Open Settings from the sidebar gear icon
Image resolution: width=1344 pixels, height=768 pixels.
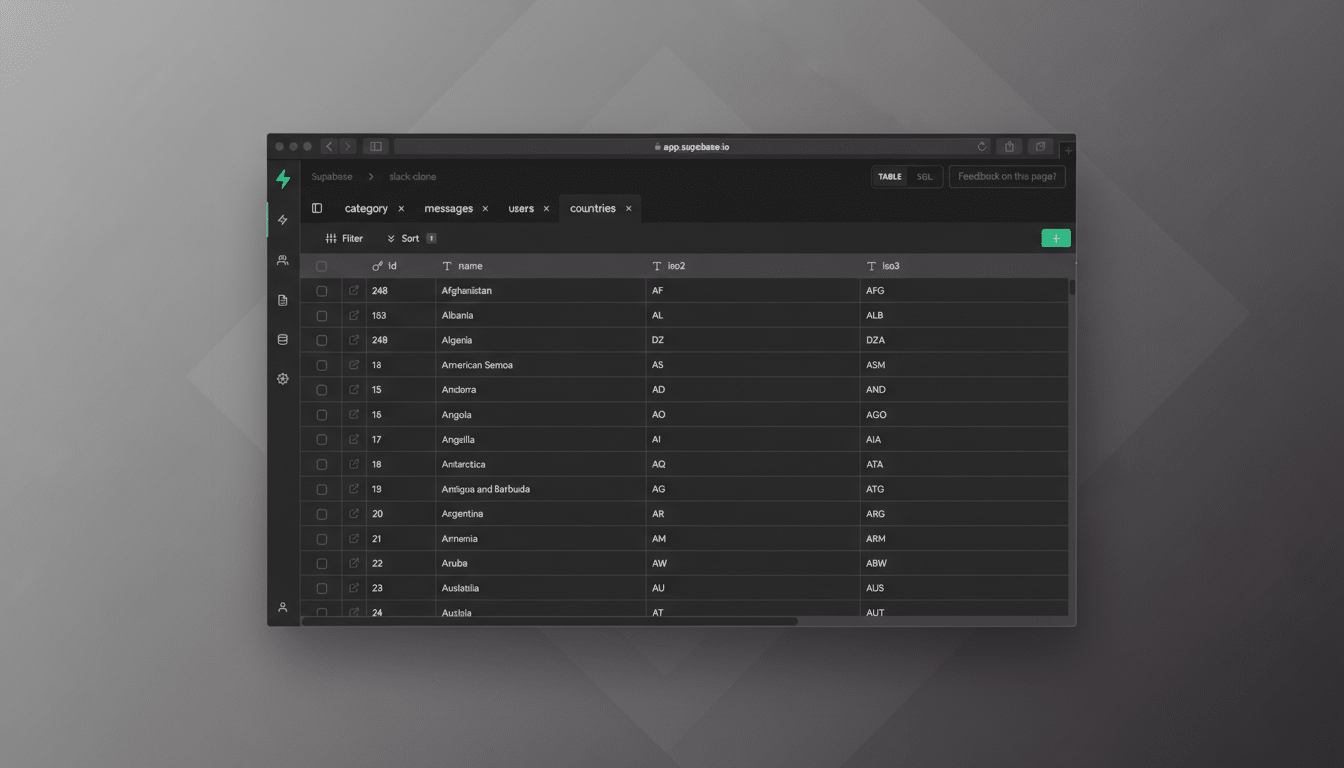(x=283, y=379)
